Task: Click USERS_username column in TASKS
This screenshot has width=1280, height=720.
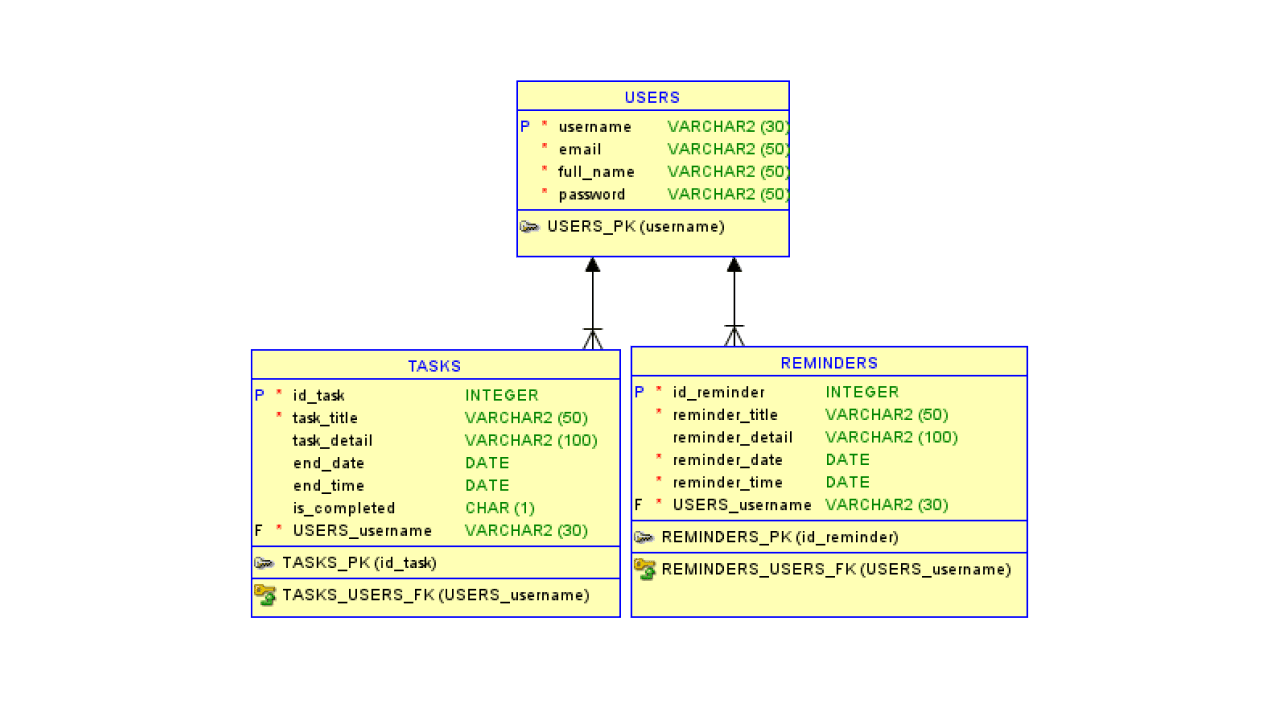Action: 362,531
